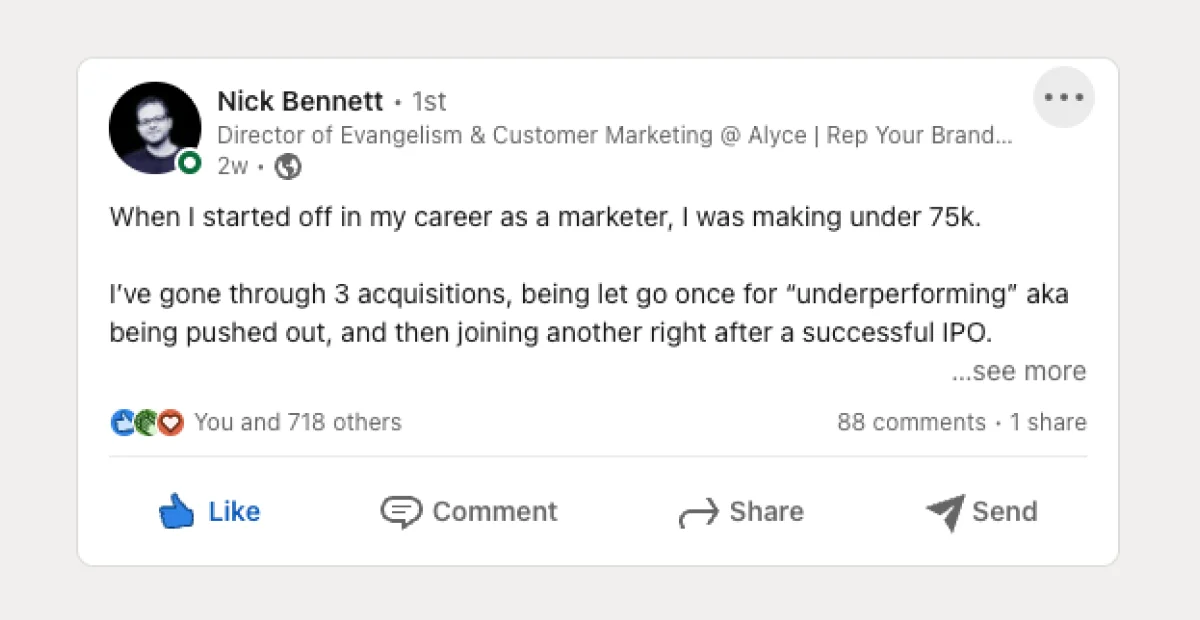This screenshot has width=1200, height=620.
Task: View who reacted via You and 718 others
Action: pyautogui.click(x=299, y=422)
